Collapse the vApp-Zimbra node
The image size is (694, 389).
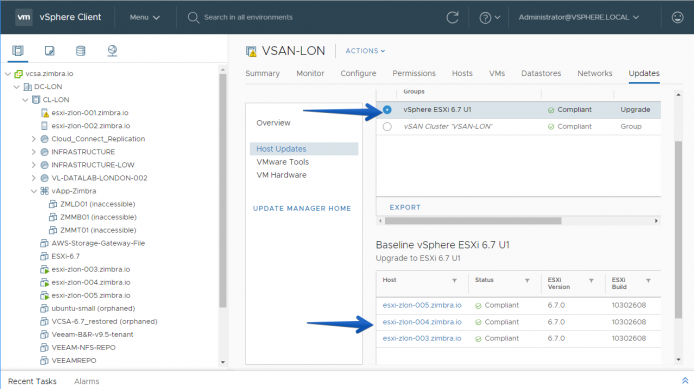34,191
